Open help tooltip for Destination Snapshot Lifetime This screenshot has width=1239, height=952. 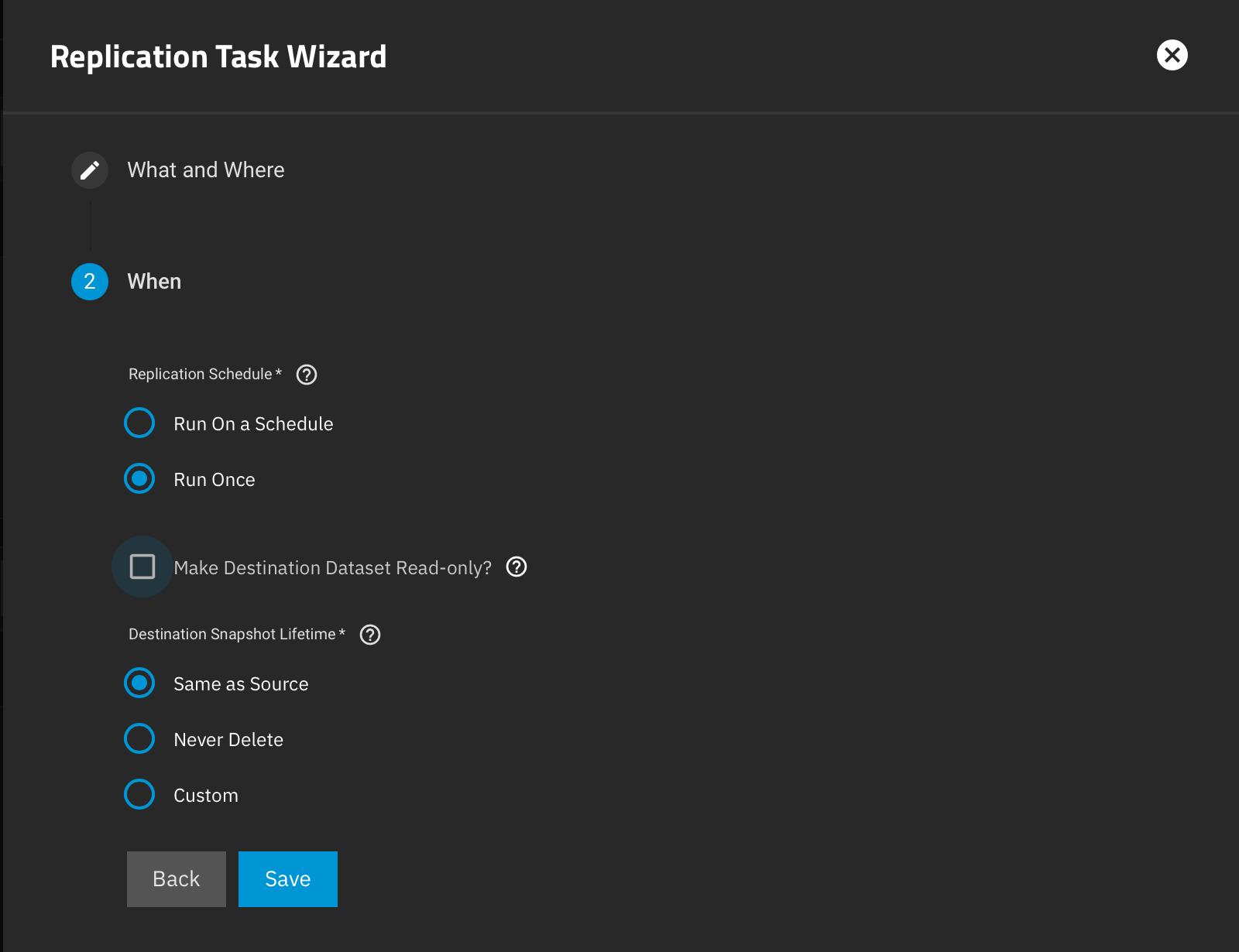[x=370, y=635]
